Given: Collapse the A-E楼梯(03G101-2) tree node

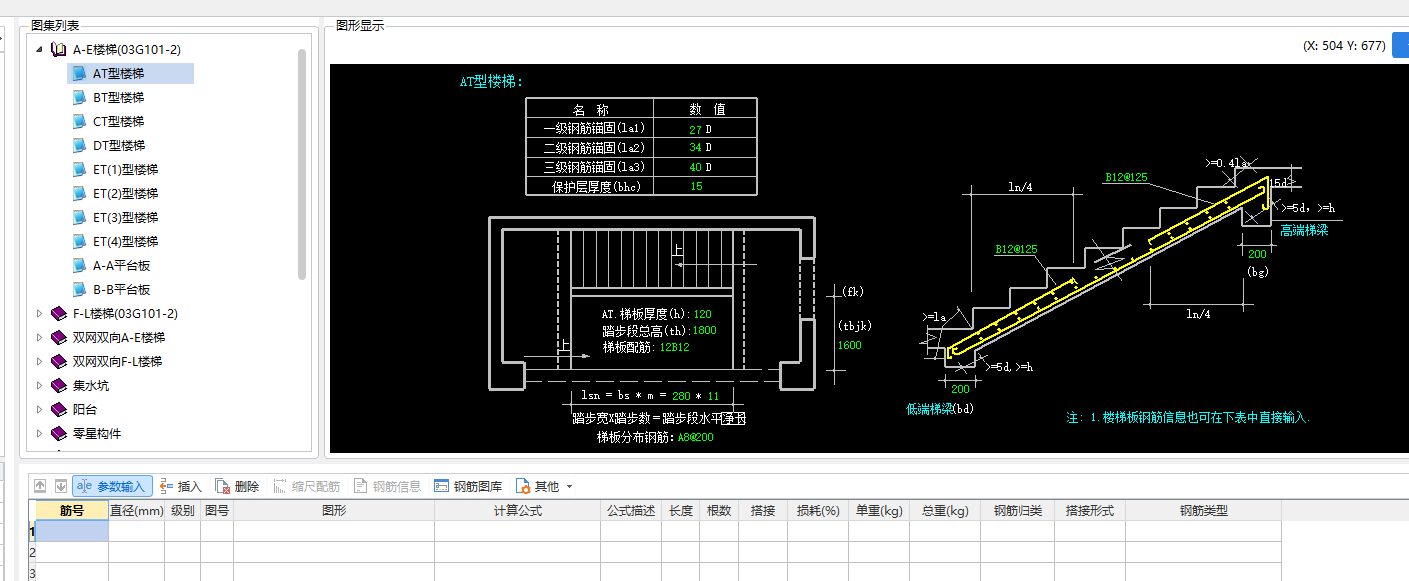Looking at the screenshot, I should tap(39, 49).
